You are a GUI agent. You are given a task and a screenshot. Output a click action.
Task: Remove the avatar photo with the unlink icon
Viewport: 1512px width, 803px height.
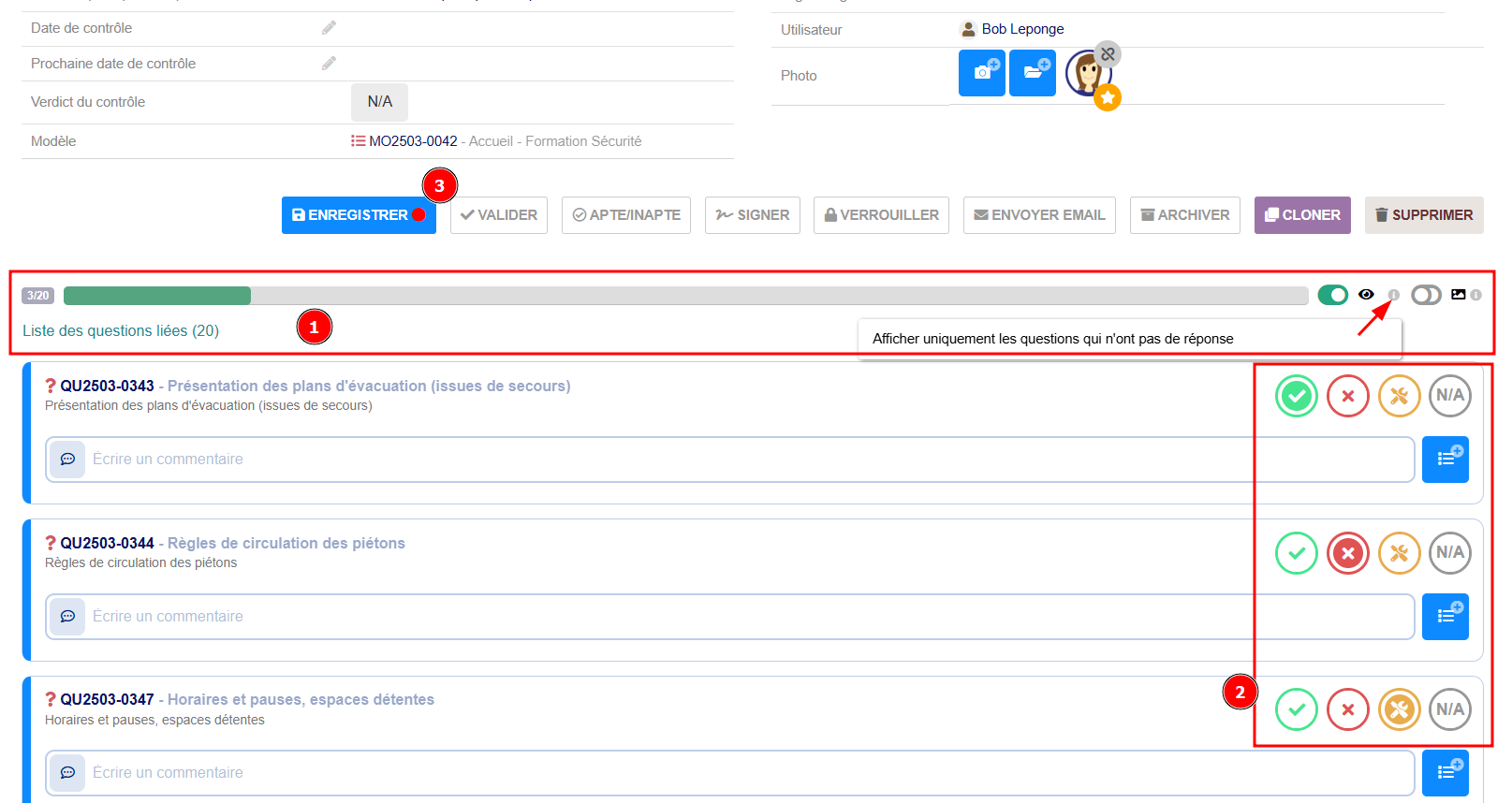1108,54
